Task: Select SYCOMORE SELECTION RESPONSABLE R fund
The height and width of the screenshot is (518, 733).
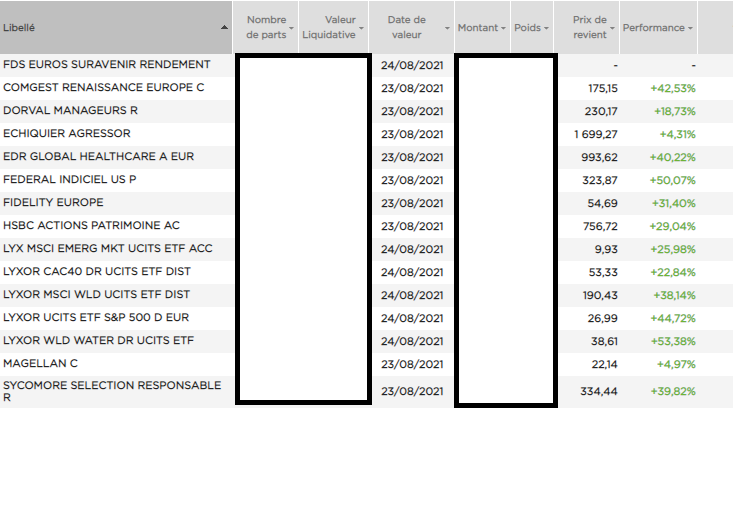Action: (112, 391)
